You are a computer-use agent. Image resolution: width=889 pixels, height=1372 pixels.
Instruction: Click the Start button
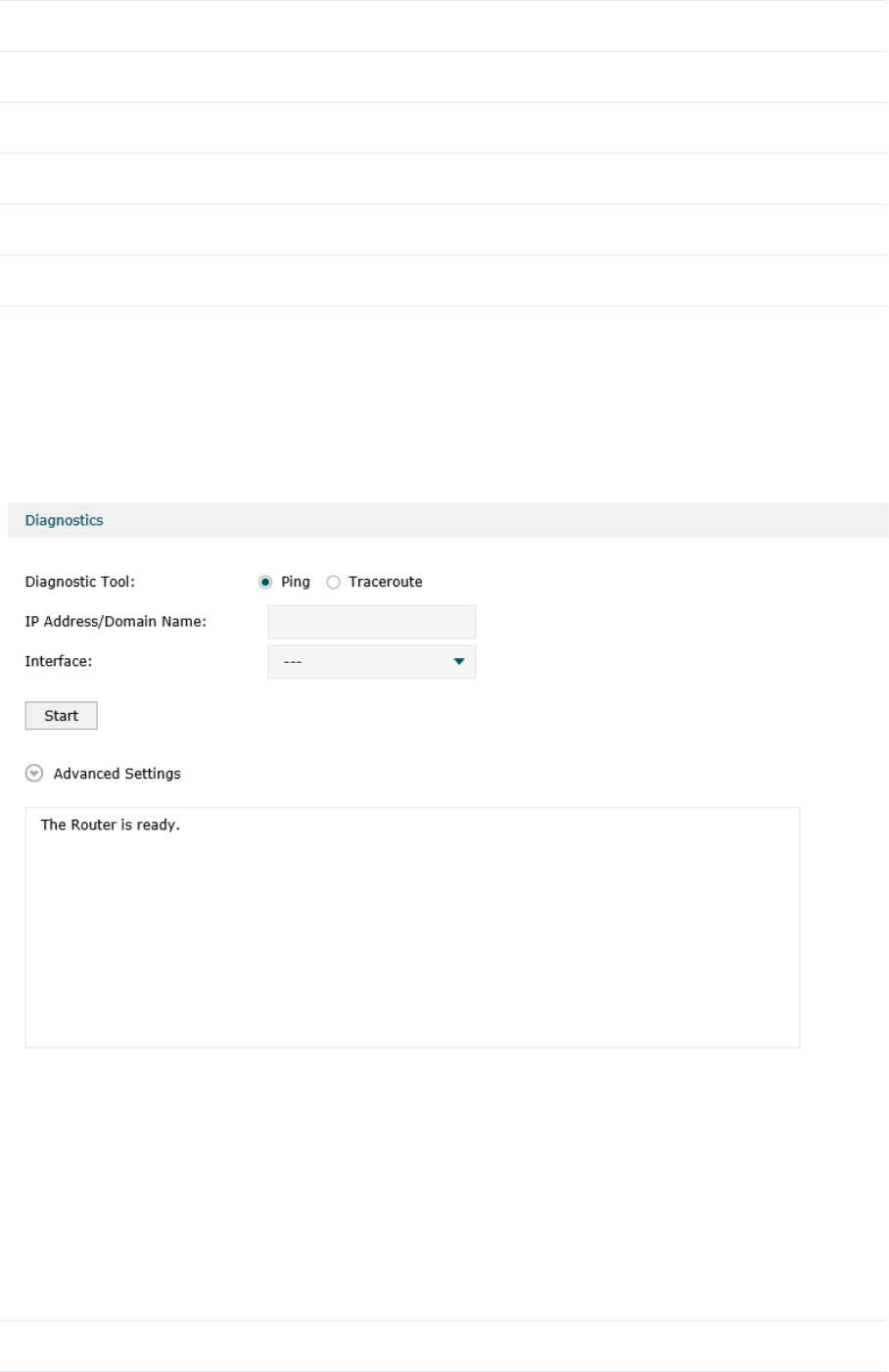pyautogui.click(x=61, y=716)
